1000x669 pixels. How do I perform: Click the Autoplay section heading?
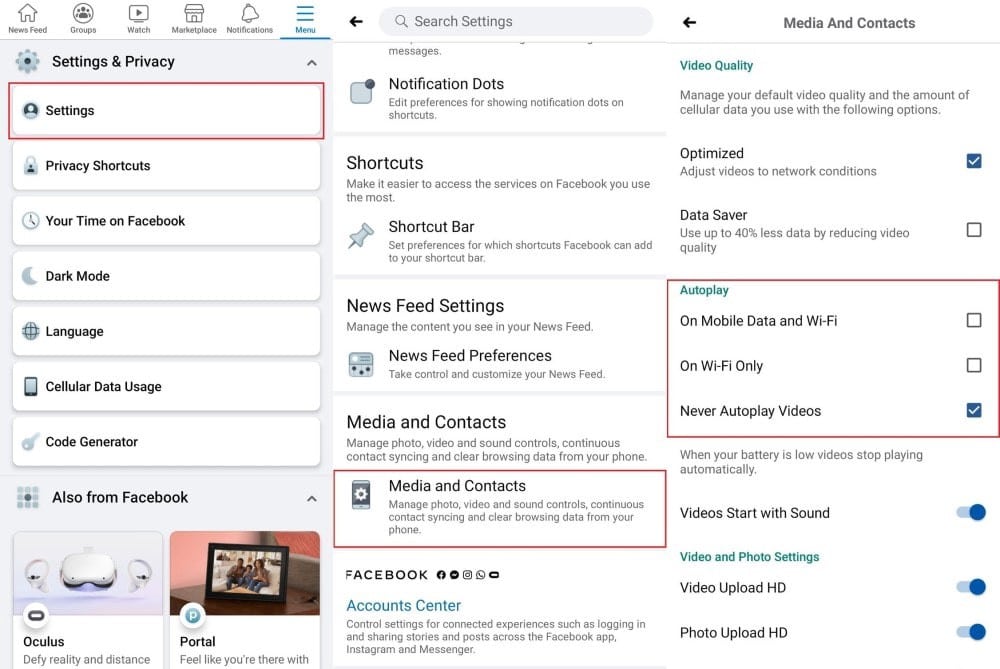pyautogui.click(x=704, y=290)
